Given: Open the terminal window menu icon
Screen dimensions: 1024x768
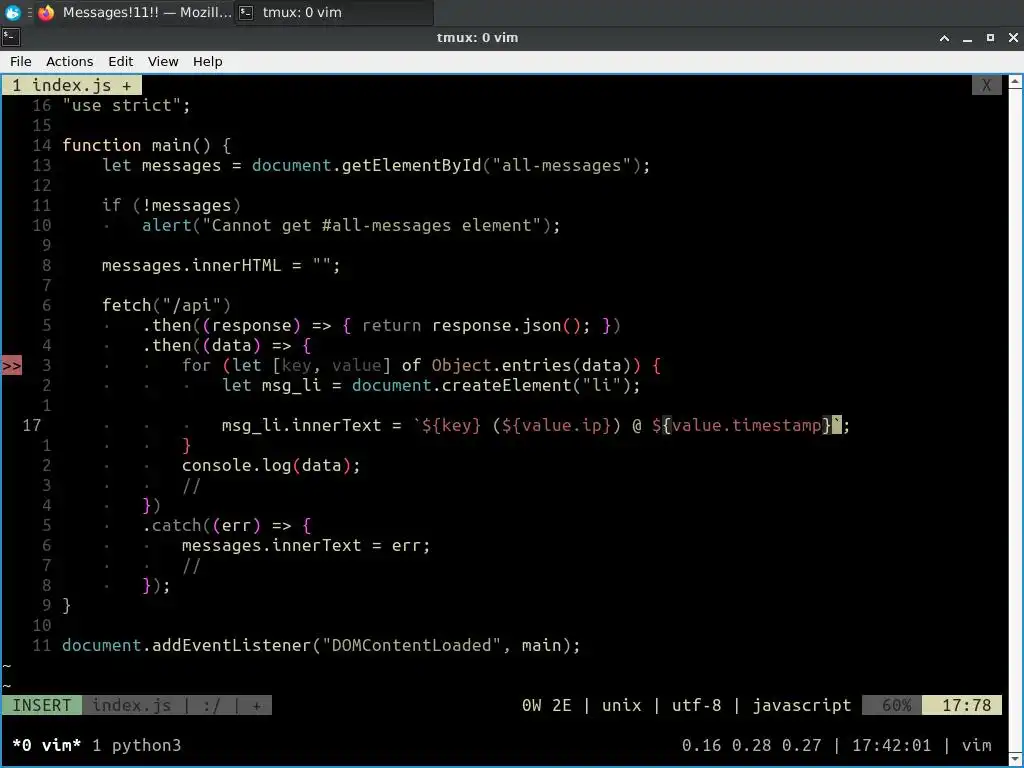Looking at the screenshot, I should [x=11, y=37].
